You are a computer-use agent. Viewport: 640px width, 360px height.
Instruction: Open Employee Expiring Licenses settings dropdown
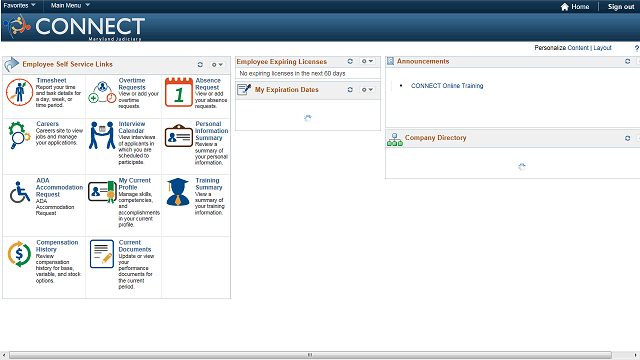pyautogui.click(x=367, y=61)
